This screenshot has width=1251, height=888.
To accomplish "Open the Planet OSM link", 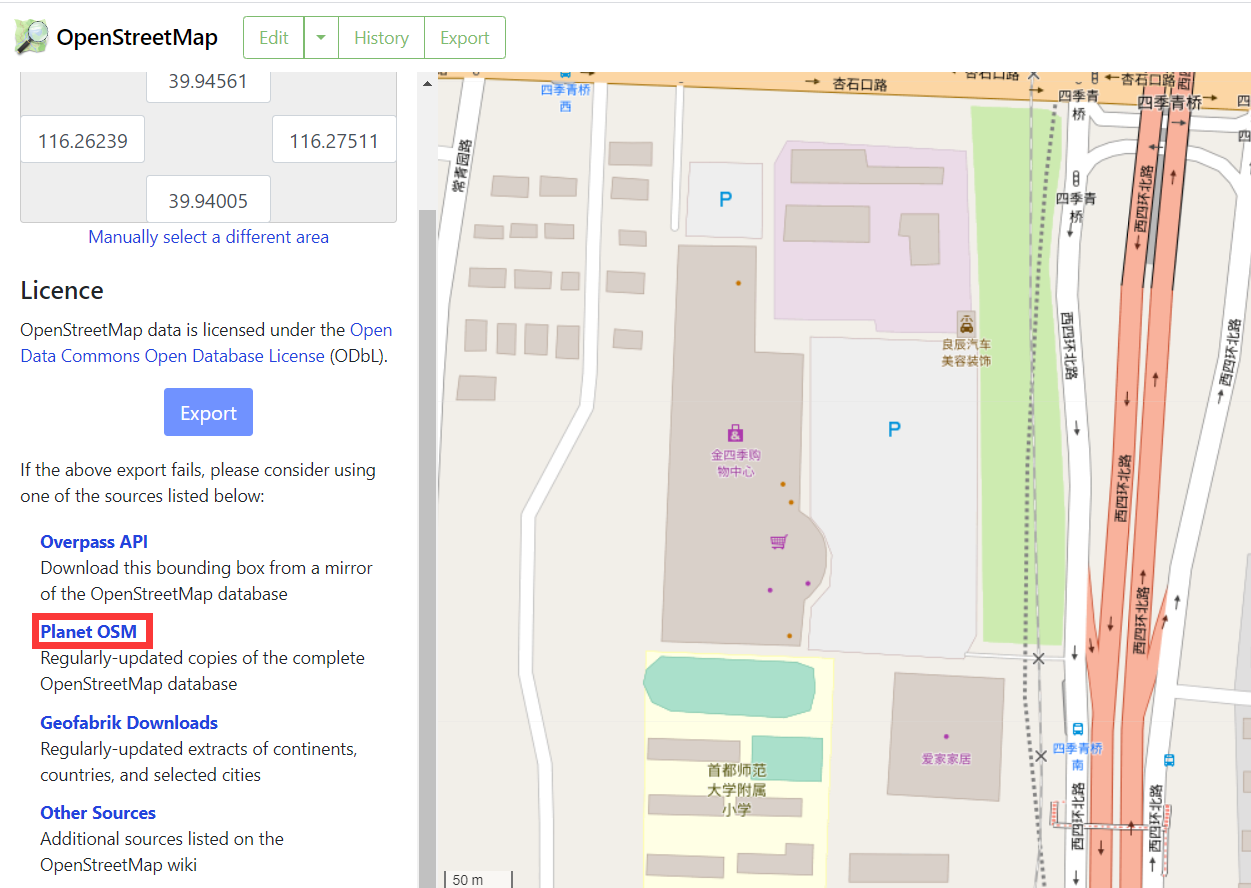I will pyautogui.click(x=91, y=631).
